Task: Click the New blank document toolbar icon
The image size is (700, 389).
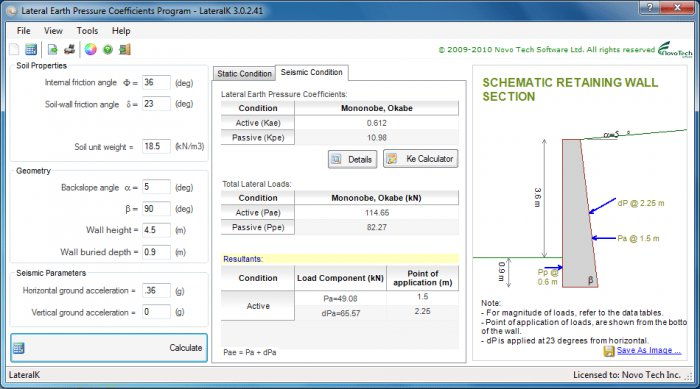Action: tap(14, 50)
